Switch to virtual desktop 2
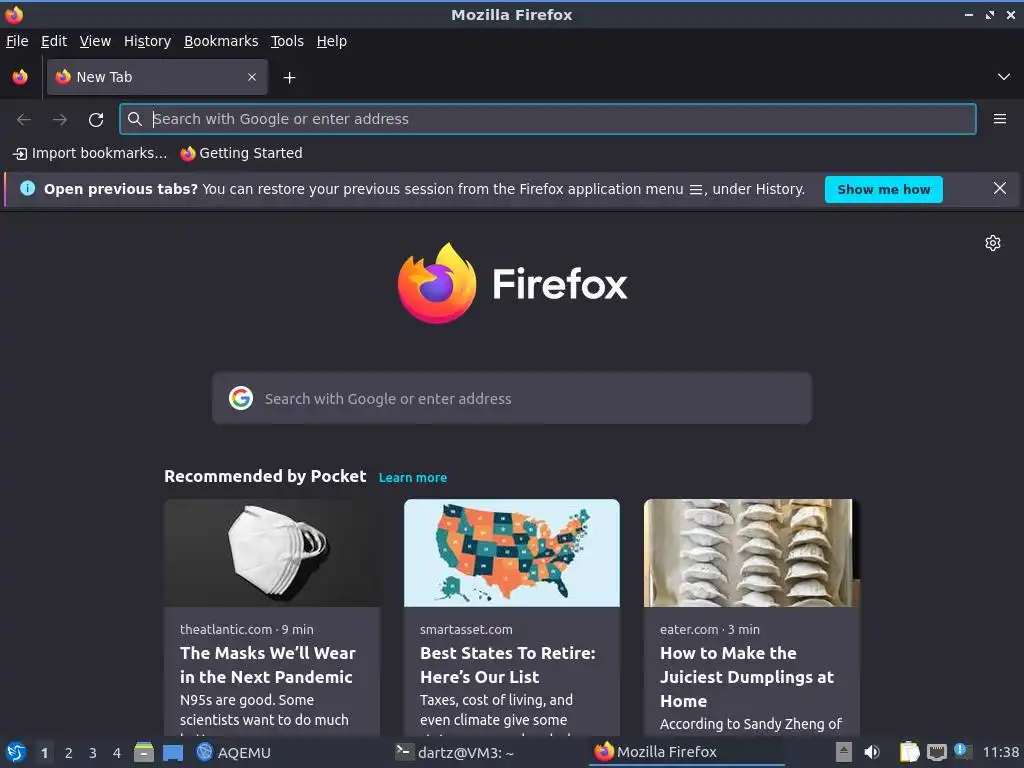The width and height of the screenshot is (1024, 768). 69,753
